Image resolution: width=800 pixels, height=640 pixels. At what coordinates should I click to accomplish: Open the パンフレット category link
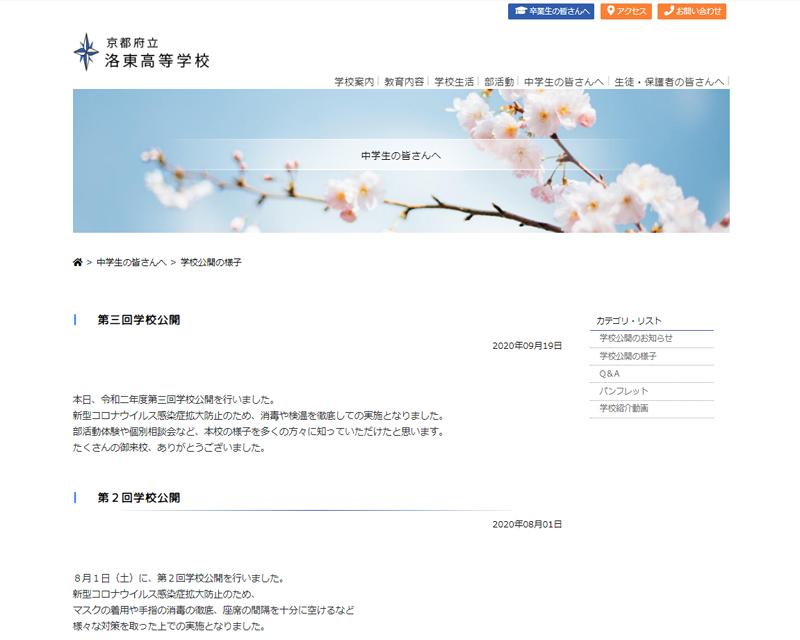[624, 391]
